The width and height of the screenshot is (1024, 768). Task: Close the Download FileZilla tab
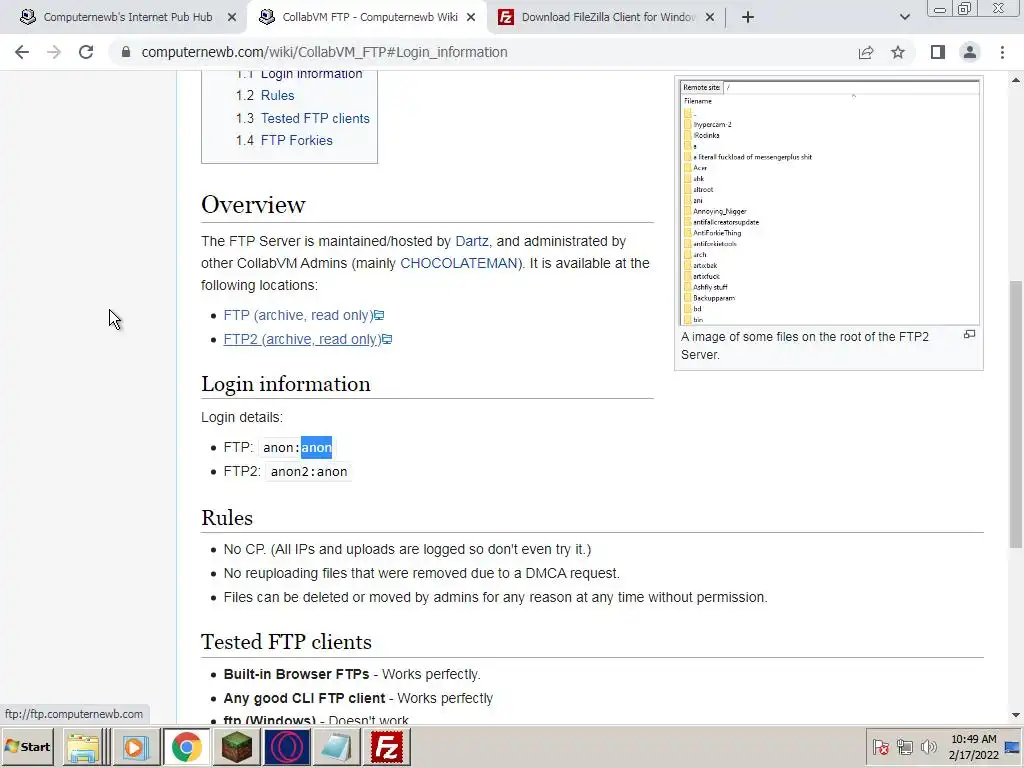pyautogui.click(x=710, y=17)
